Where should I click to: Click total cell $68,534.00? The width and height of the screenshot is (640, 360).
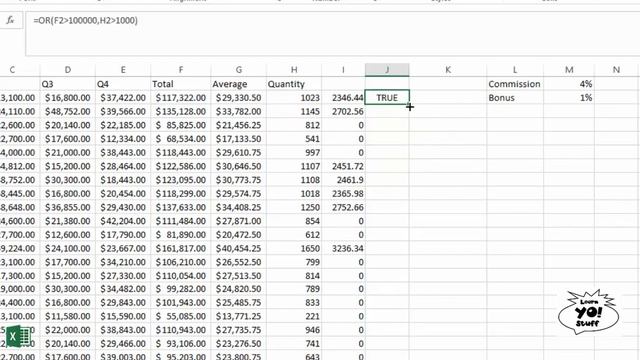point(181,139)
